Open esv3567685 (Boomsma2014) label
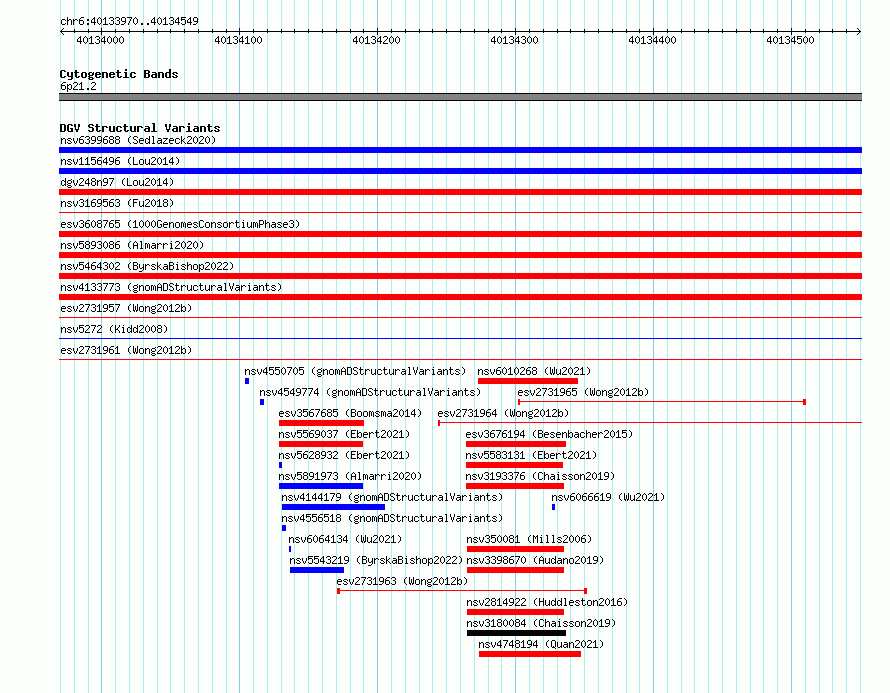Screen dimensions: 890x693 (350, 413)
